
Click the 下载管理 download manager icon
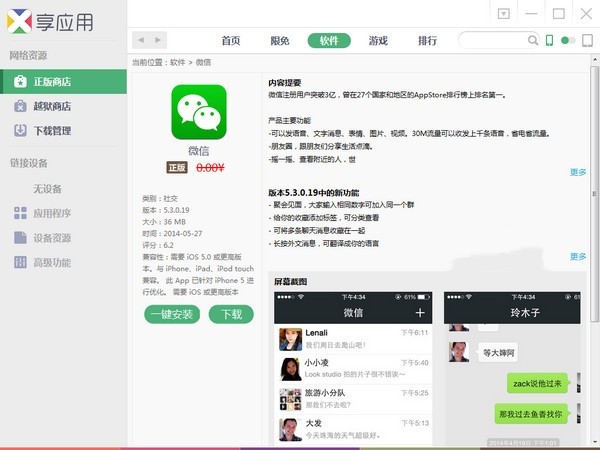coord(21,131)
